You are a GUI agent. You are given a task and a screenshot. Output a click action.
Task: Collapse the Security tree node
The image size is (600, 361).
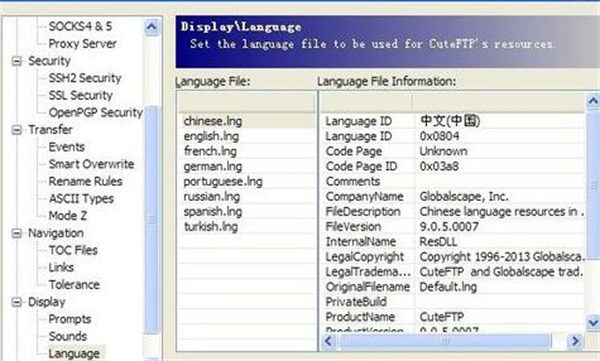click(16, 61)
